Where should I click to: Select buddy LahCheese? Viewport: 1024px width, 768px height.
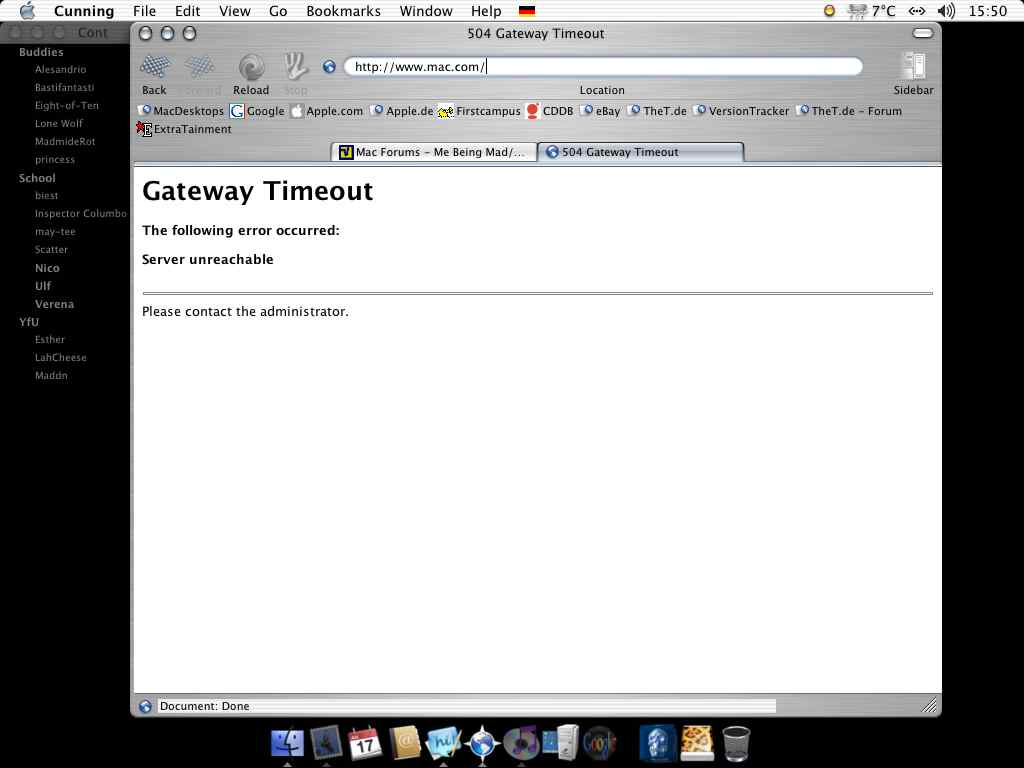[61, 358]
